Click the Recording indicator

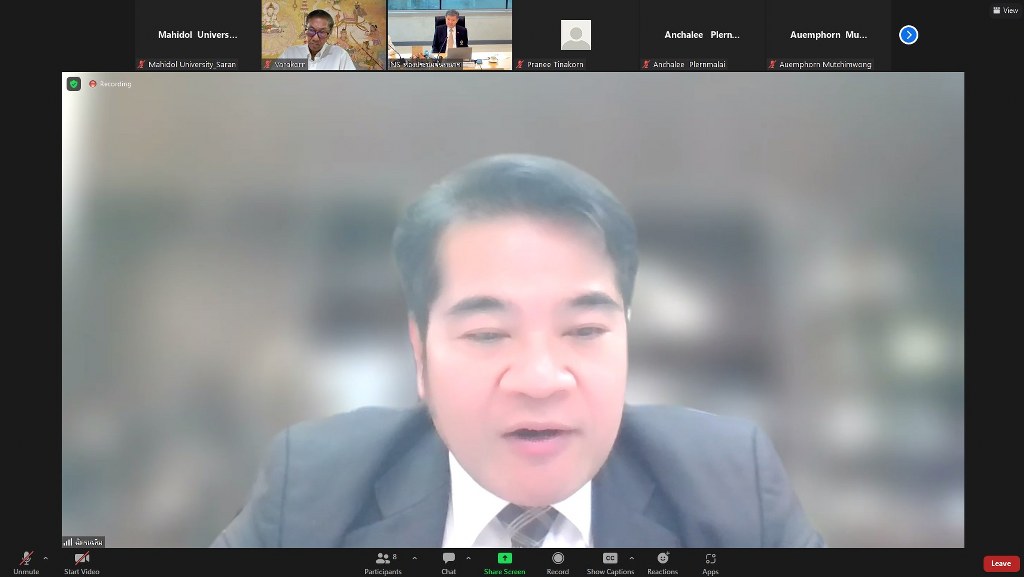[111, 84]
